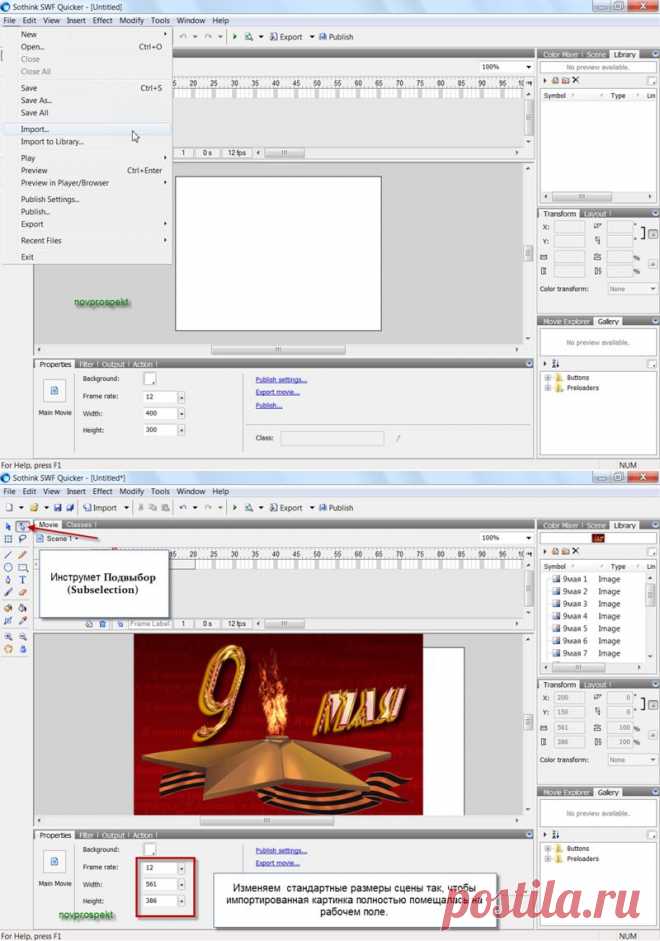Open the Export dropdown arrow in lower toolbar
Image resolution: width=660 pixels, height=941 pixels.
pyautogui.click(x=312, y=508)
